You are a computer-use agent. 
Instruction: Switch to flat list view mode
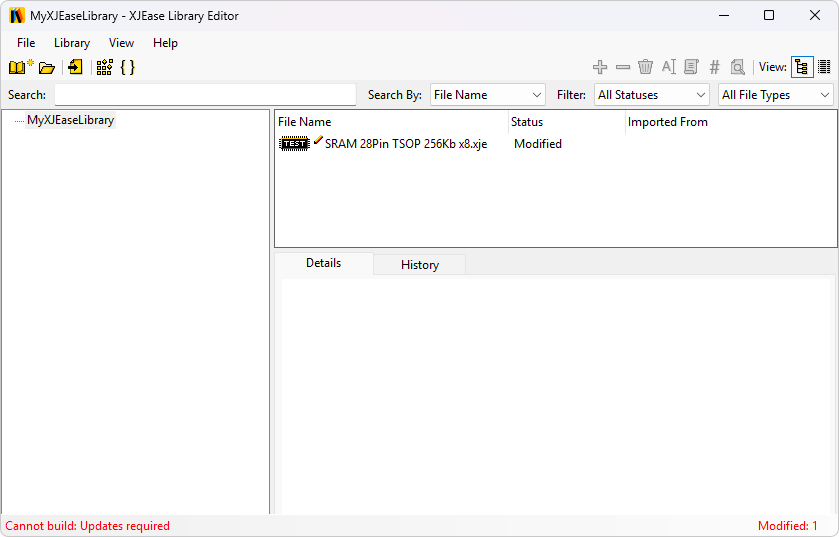(x=824, y=67)
